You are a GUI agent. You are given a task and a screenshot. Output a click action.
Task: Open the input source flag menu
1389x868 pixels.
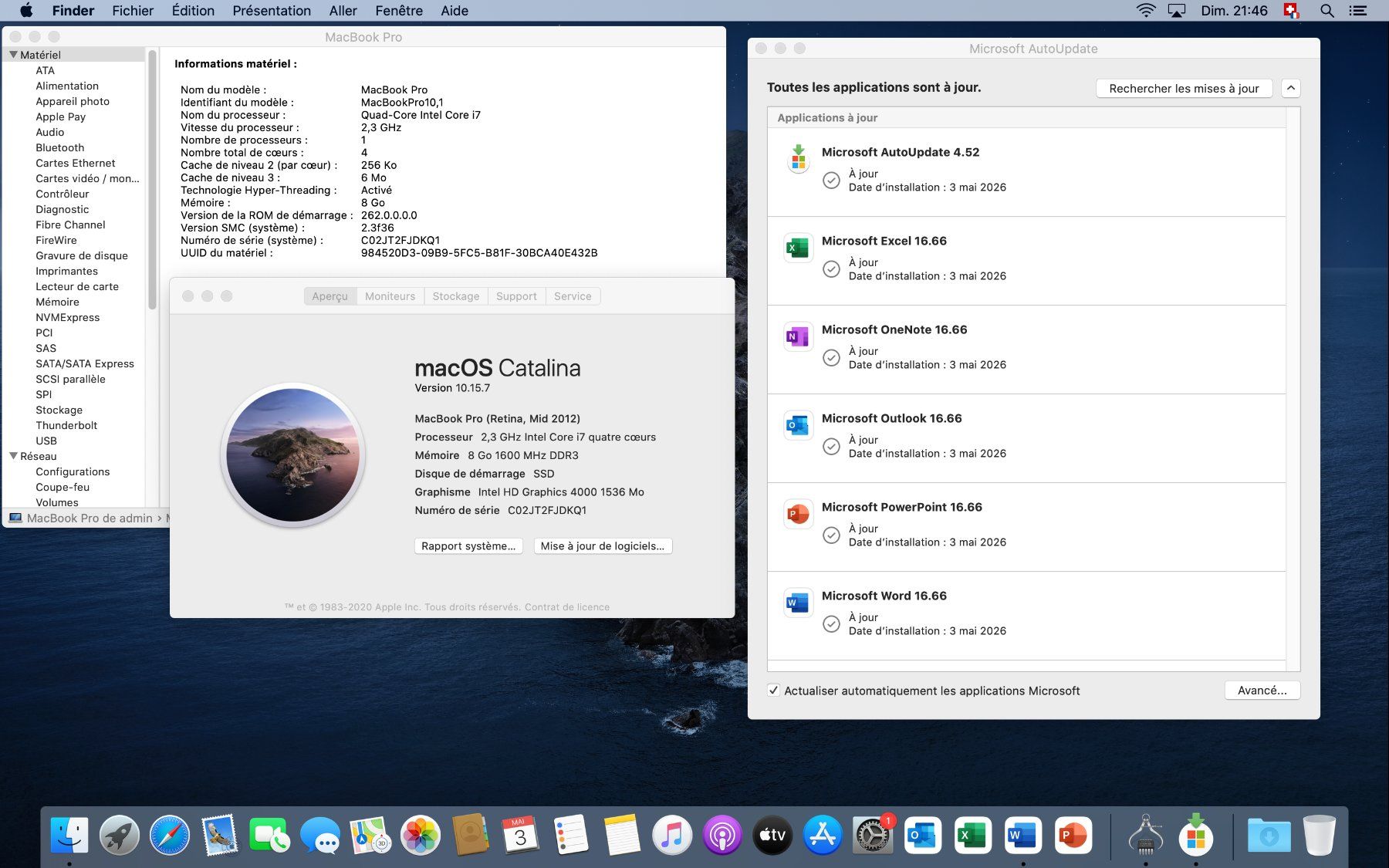tap(1291, 11)
